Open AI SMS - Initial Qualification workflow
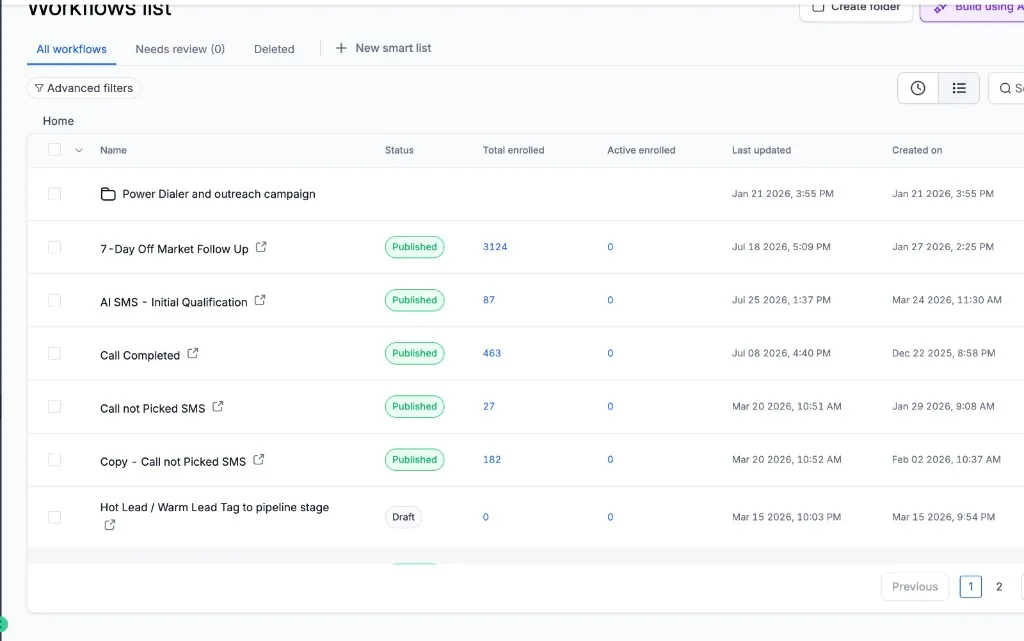Viewport: 1024px width, 641px height. coord(174,302)
